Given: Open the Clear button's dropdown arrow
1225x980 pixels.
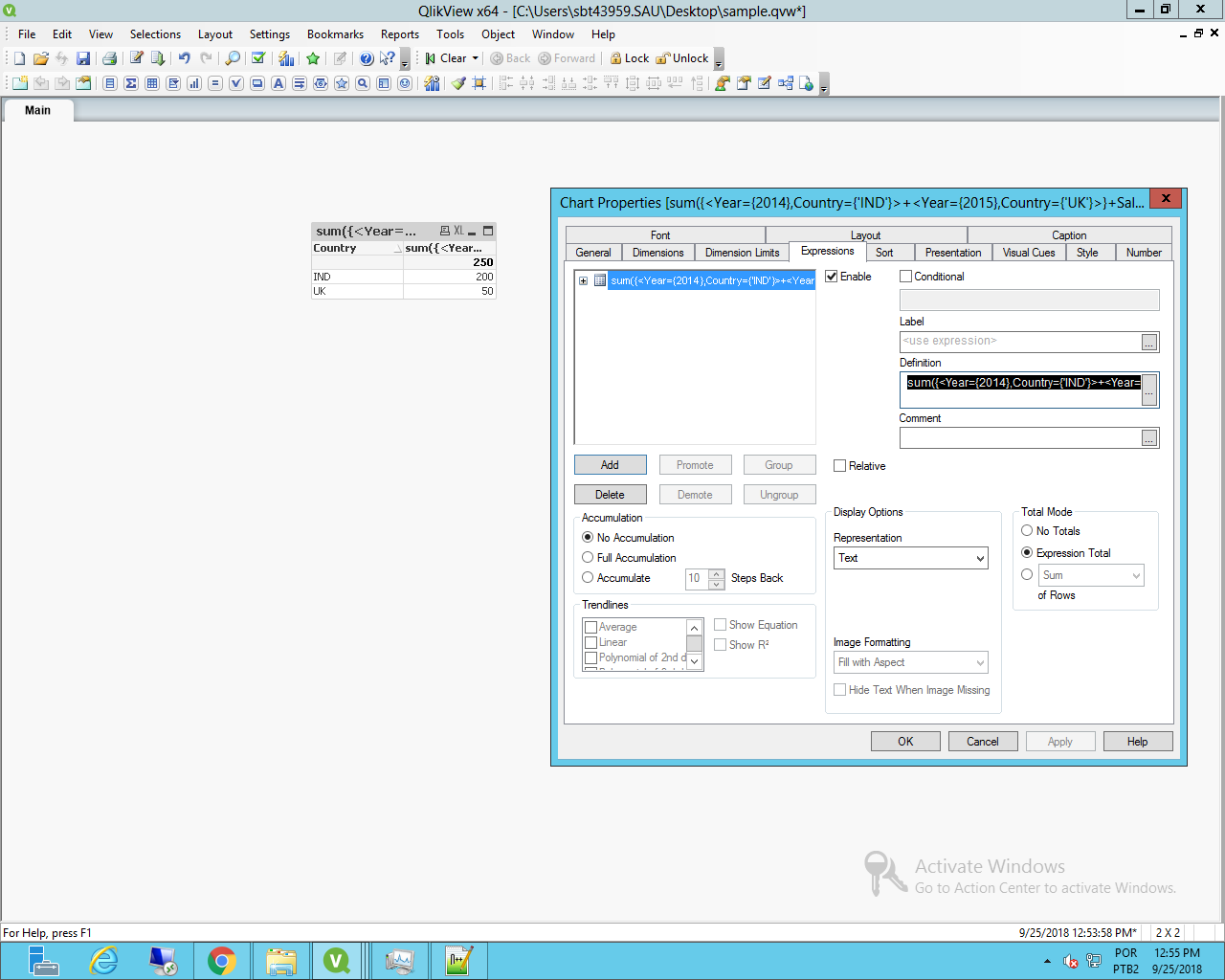Looking at the screenshot, I should [x=475, y=58].
